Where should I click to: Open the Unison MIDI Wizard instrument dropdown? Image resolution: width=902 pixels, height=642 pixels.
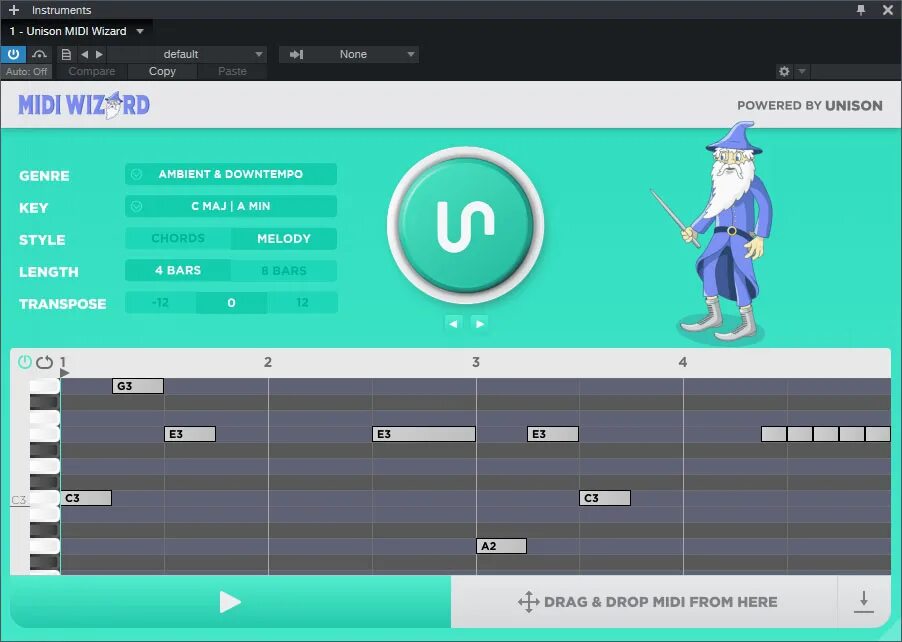(x=140, y=31)
